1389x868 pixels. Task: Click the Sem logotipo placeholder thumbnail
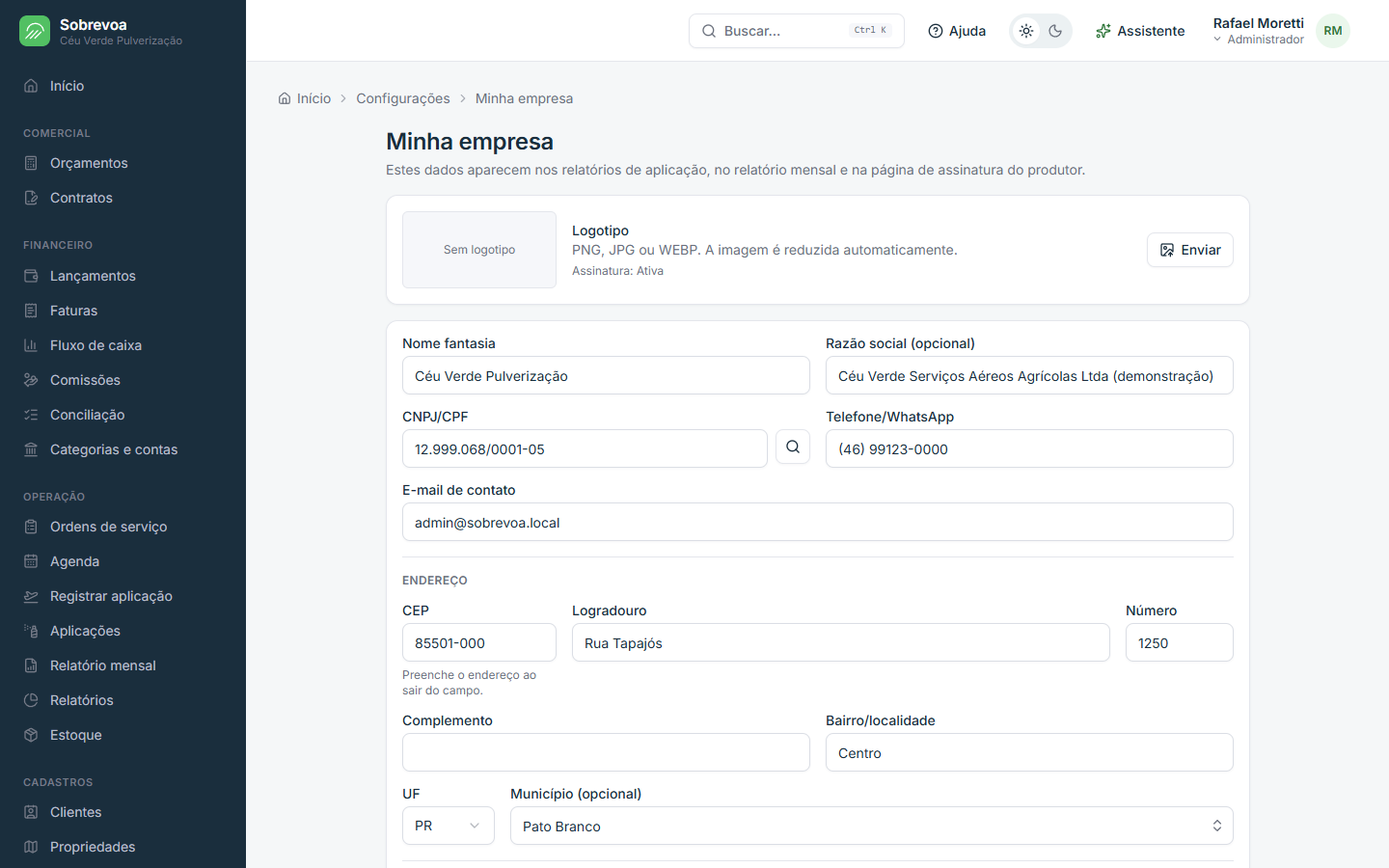click(x=479, y=250)
